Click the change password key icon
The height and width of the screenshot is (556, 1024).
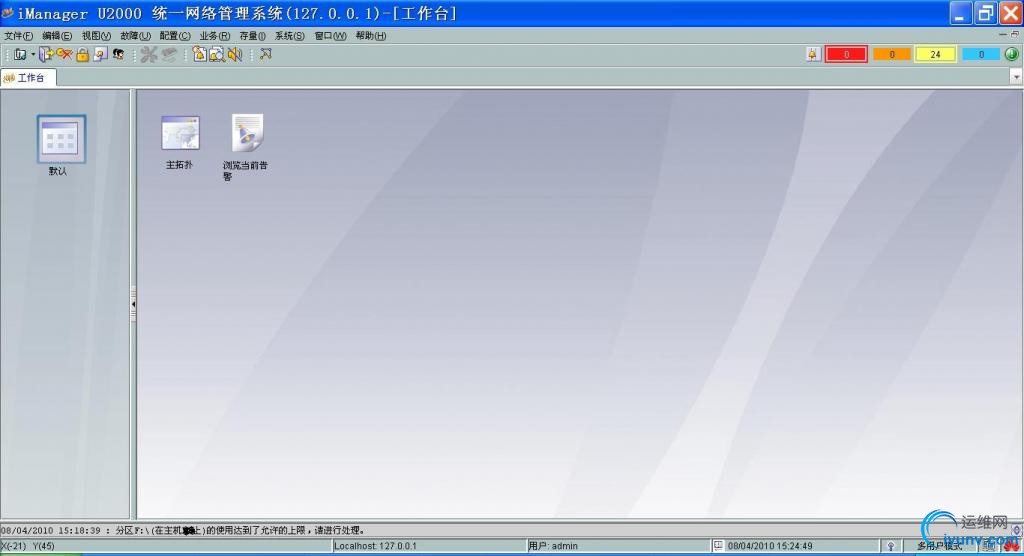click(x=64, y=55)
